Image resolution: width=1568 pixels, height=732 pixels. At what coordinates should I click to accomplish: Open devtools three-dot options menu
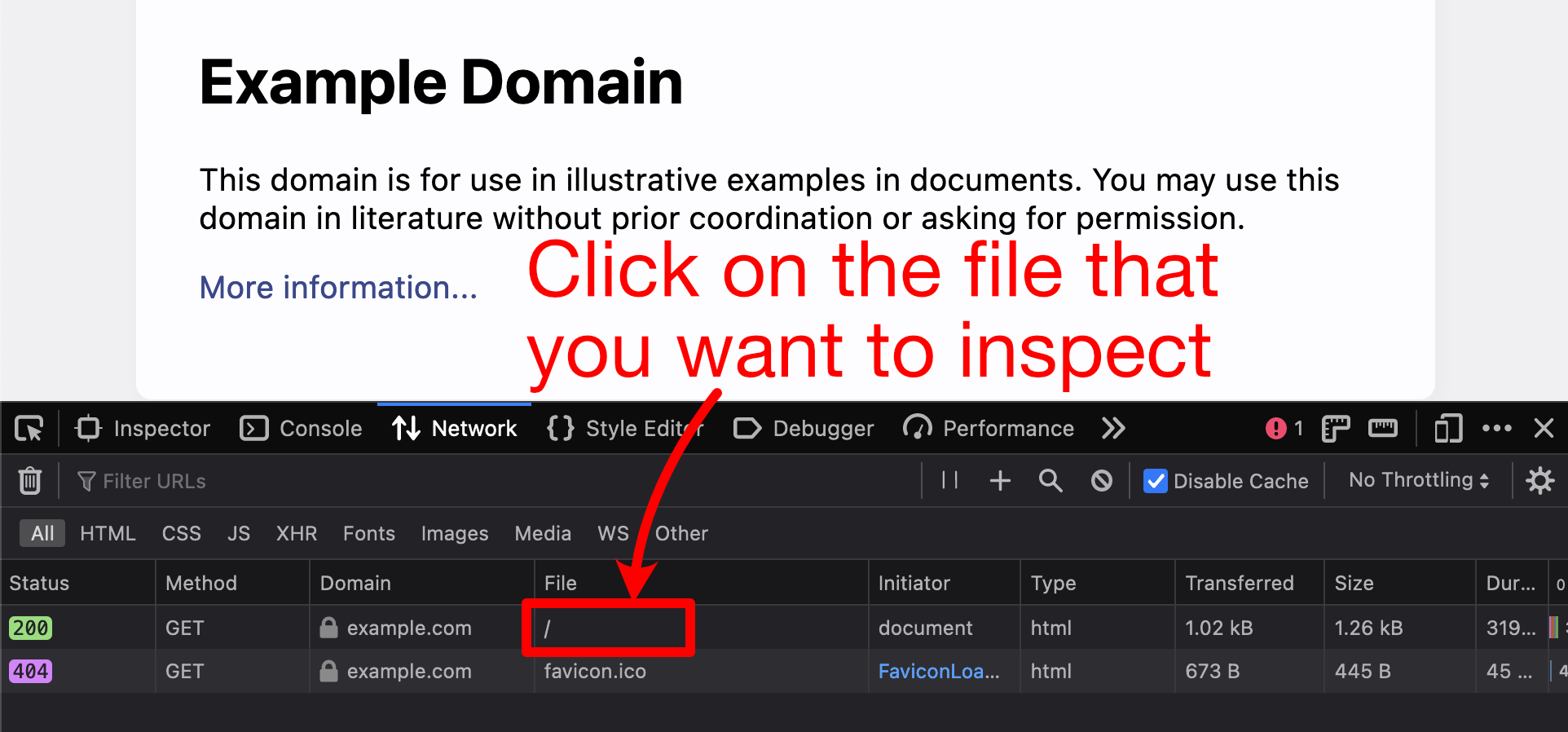tap(1496, 428)
